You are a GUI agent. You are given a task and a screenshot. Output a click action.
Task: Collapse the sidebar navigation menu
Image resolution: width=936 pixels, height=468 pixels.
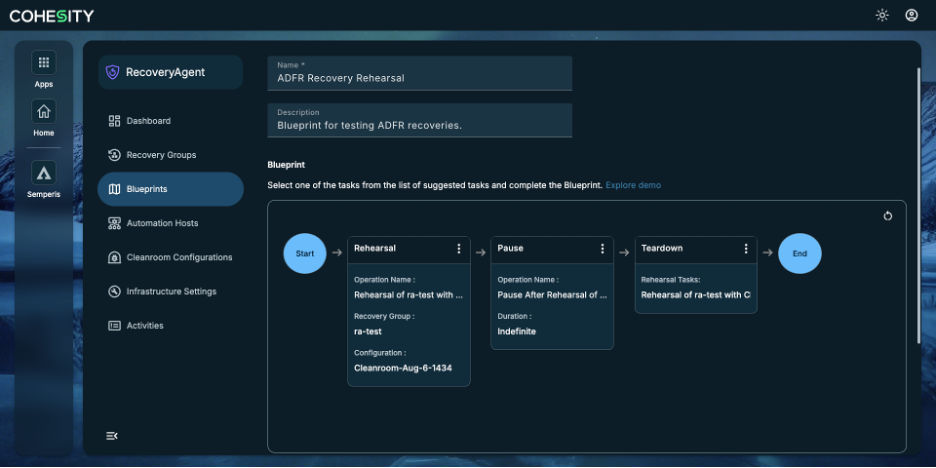point(112,436)
